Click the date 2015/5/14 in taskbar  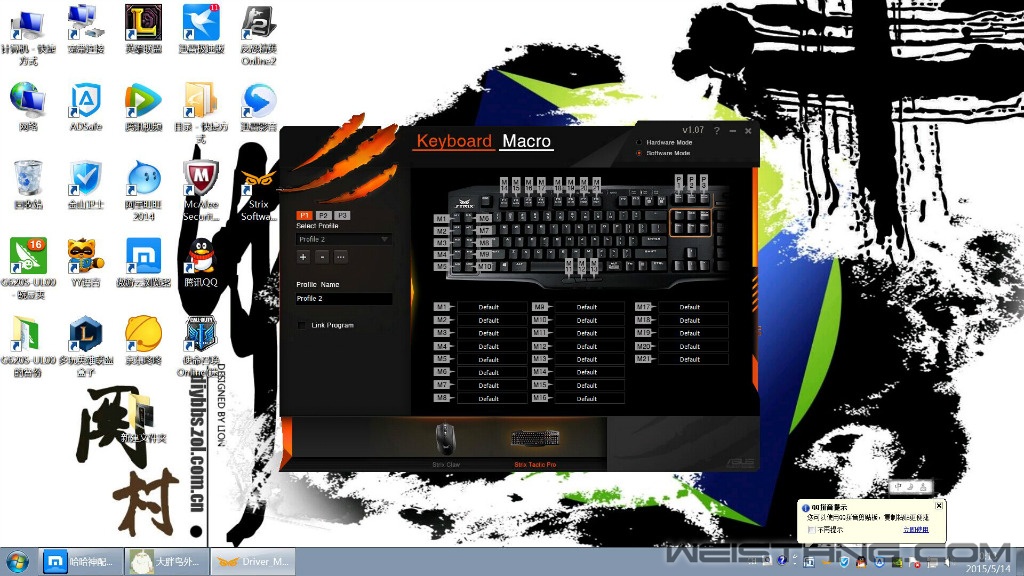tap(987, 569)
